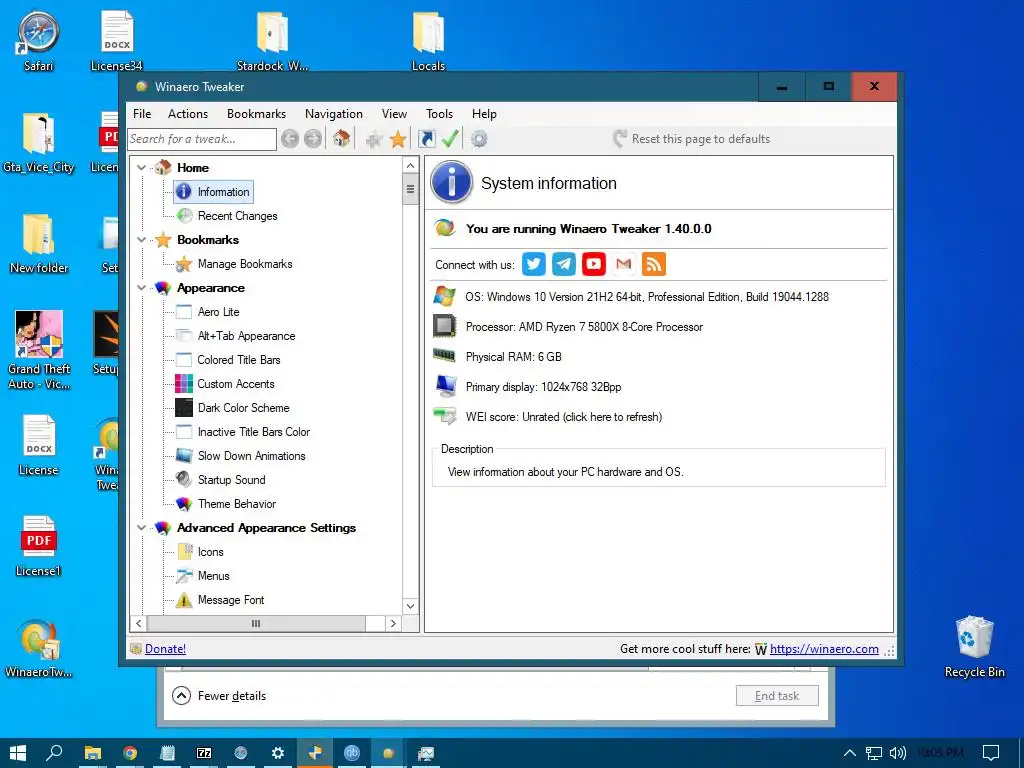
Task: Open the RSS feed icon
Action: click(x=654, y=264)
